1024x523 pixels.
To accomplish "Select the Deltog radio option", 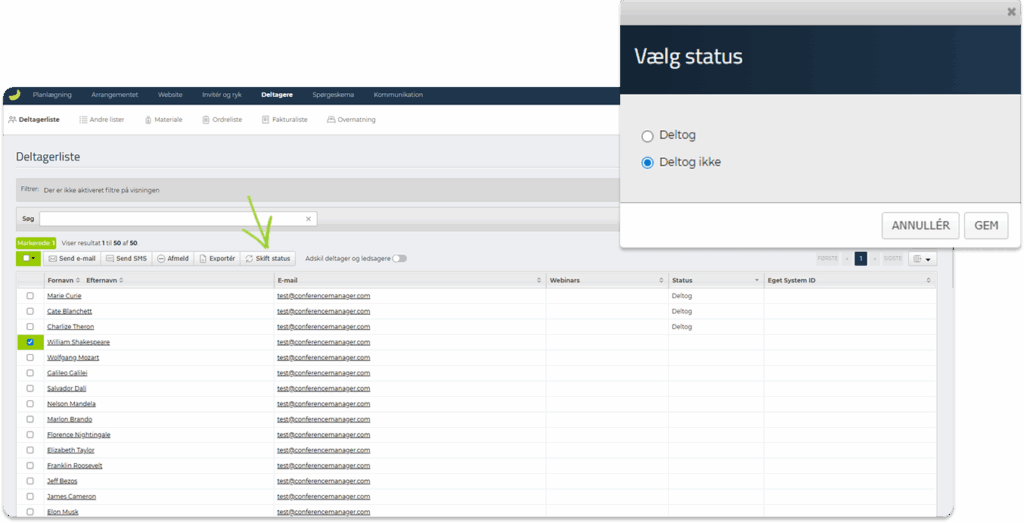I will (x=647, y=136).
